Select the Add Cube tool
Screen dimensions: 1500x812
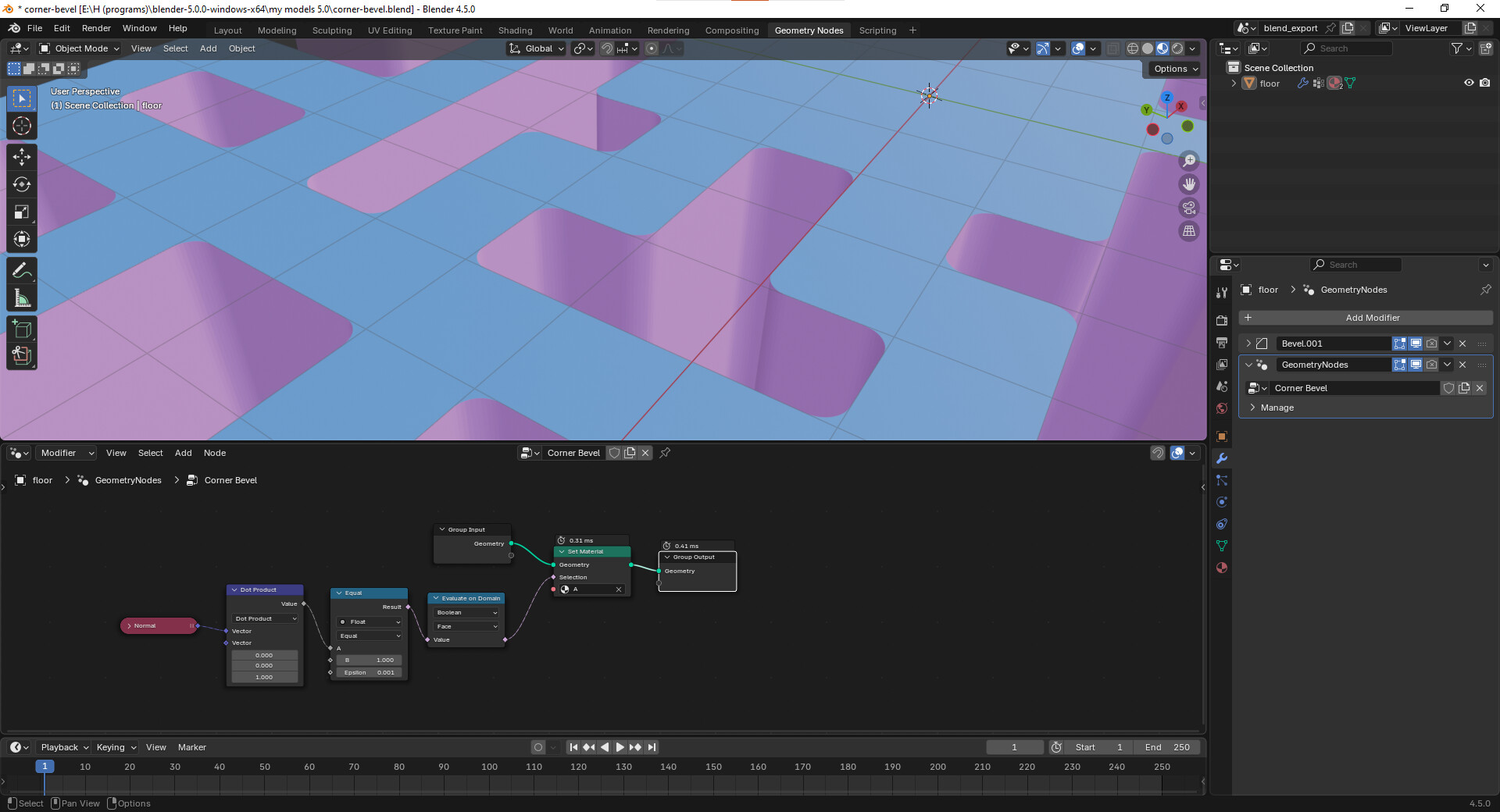pos(22,329)
